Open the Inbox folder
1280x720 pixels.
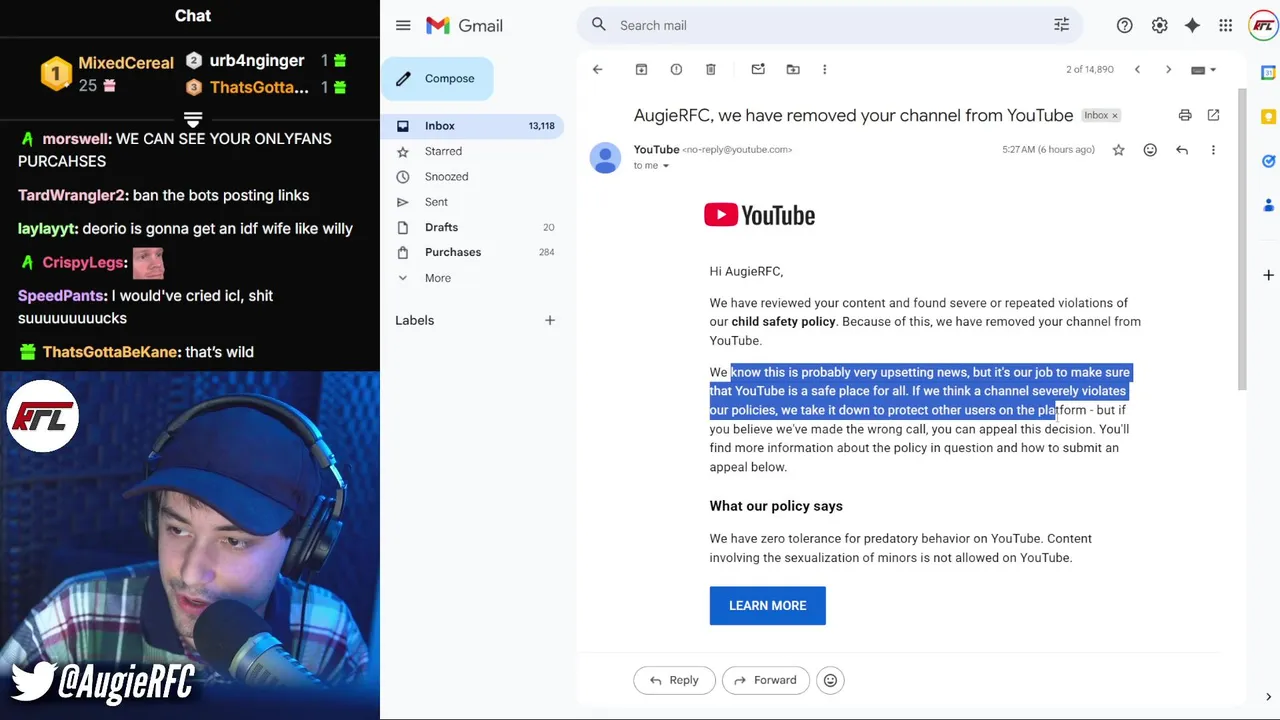tap(474, 126)
